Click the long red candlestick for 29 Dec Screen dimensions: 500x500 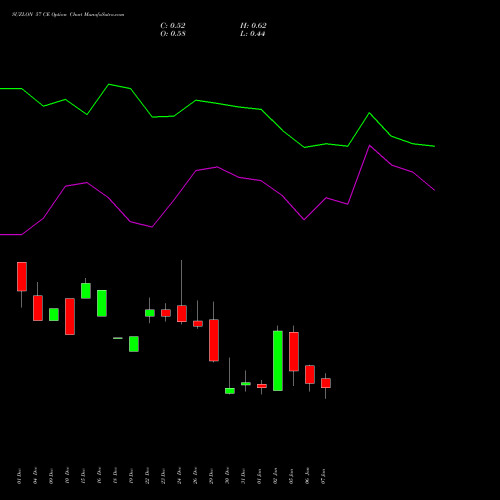214,340
